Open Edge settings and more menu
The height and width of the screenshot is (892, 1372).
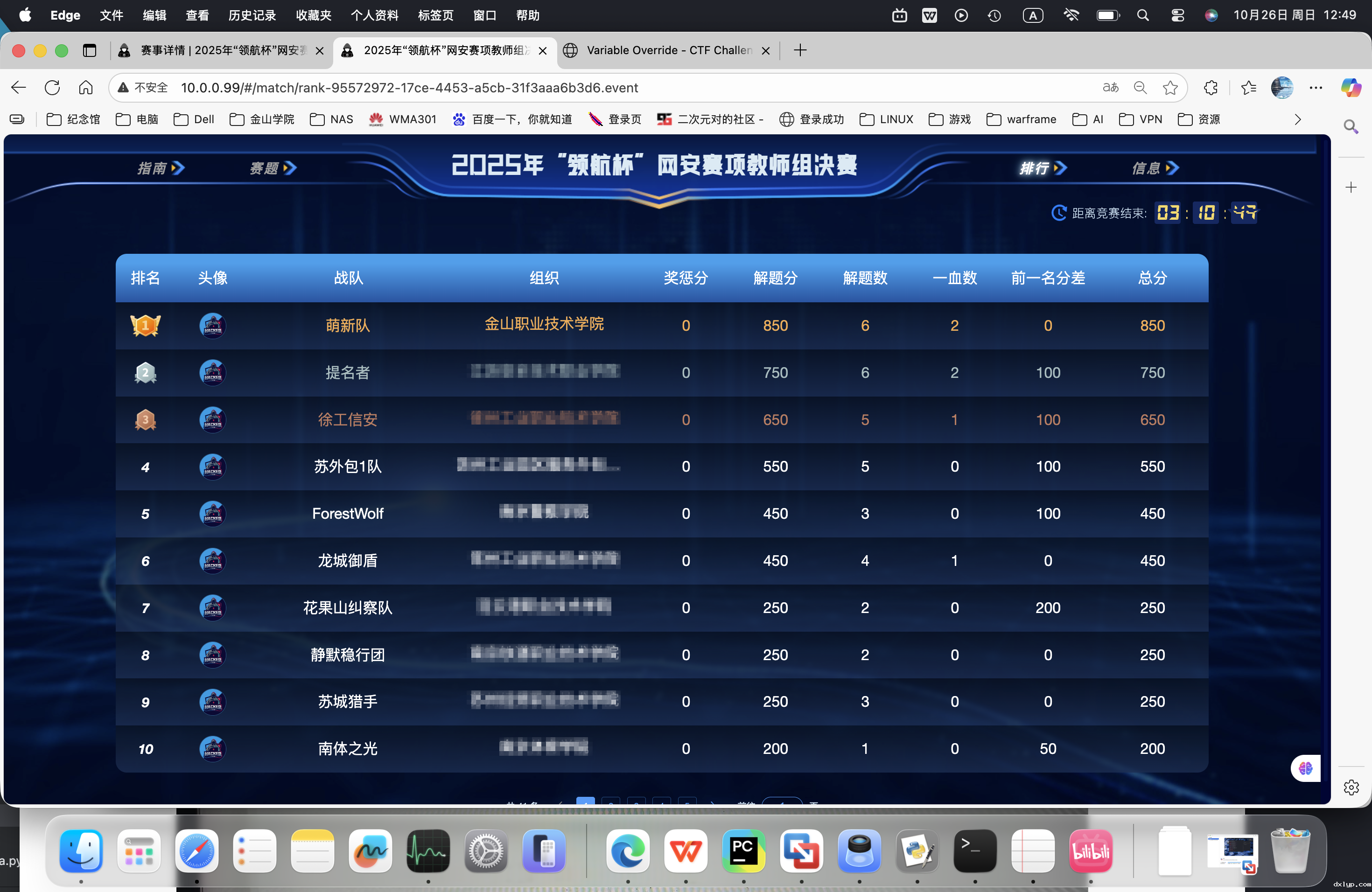point(1316,88)
